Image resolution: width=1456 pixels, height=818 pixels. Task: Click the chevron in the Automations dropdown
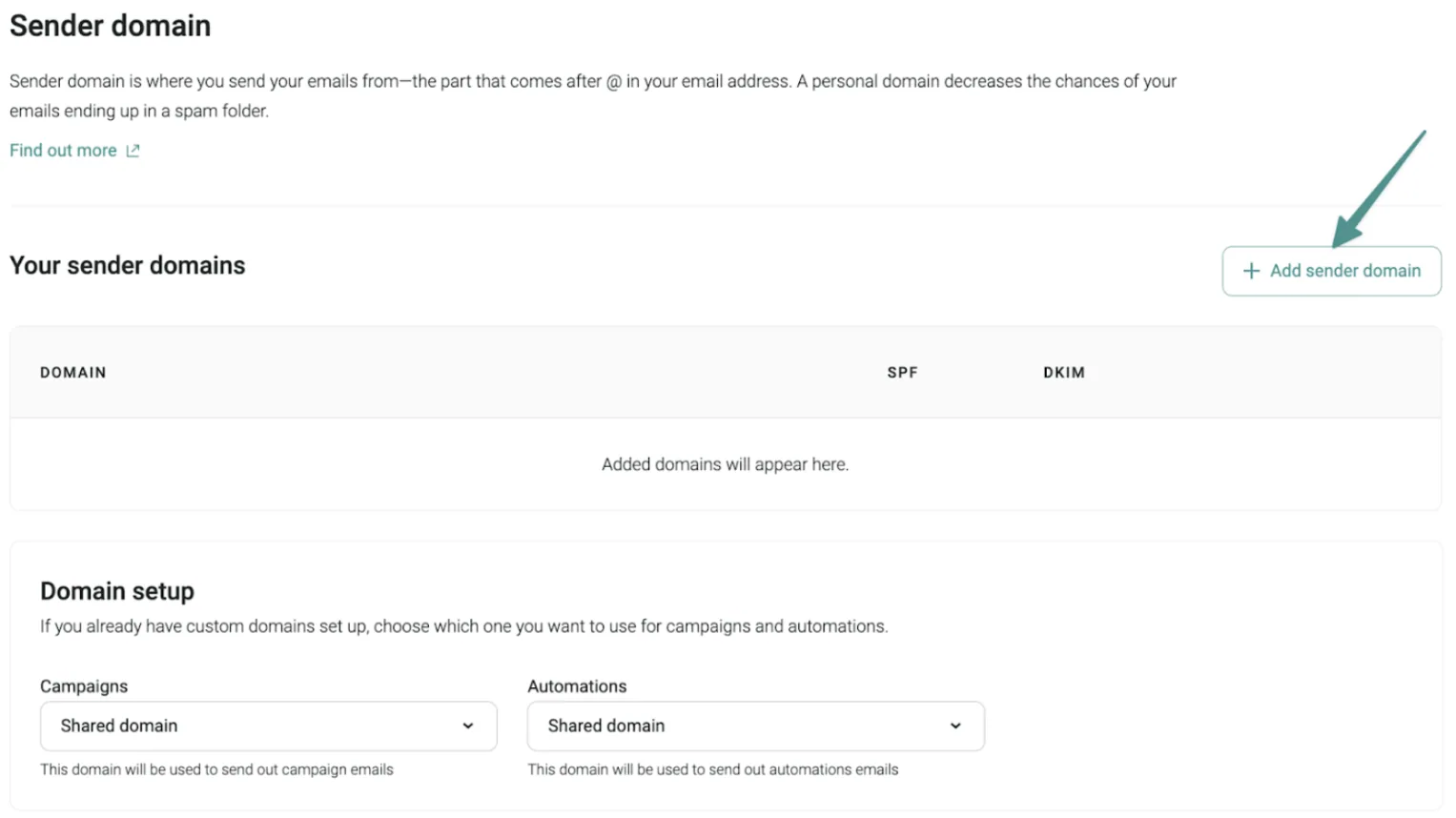pos(955,726)
